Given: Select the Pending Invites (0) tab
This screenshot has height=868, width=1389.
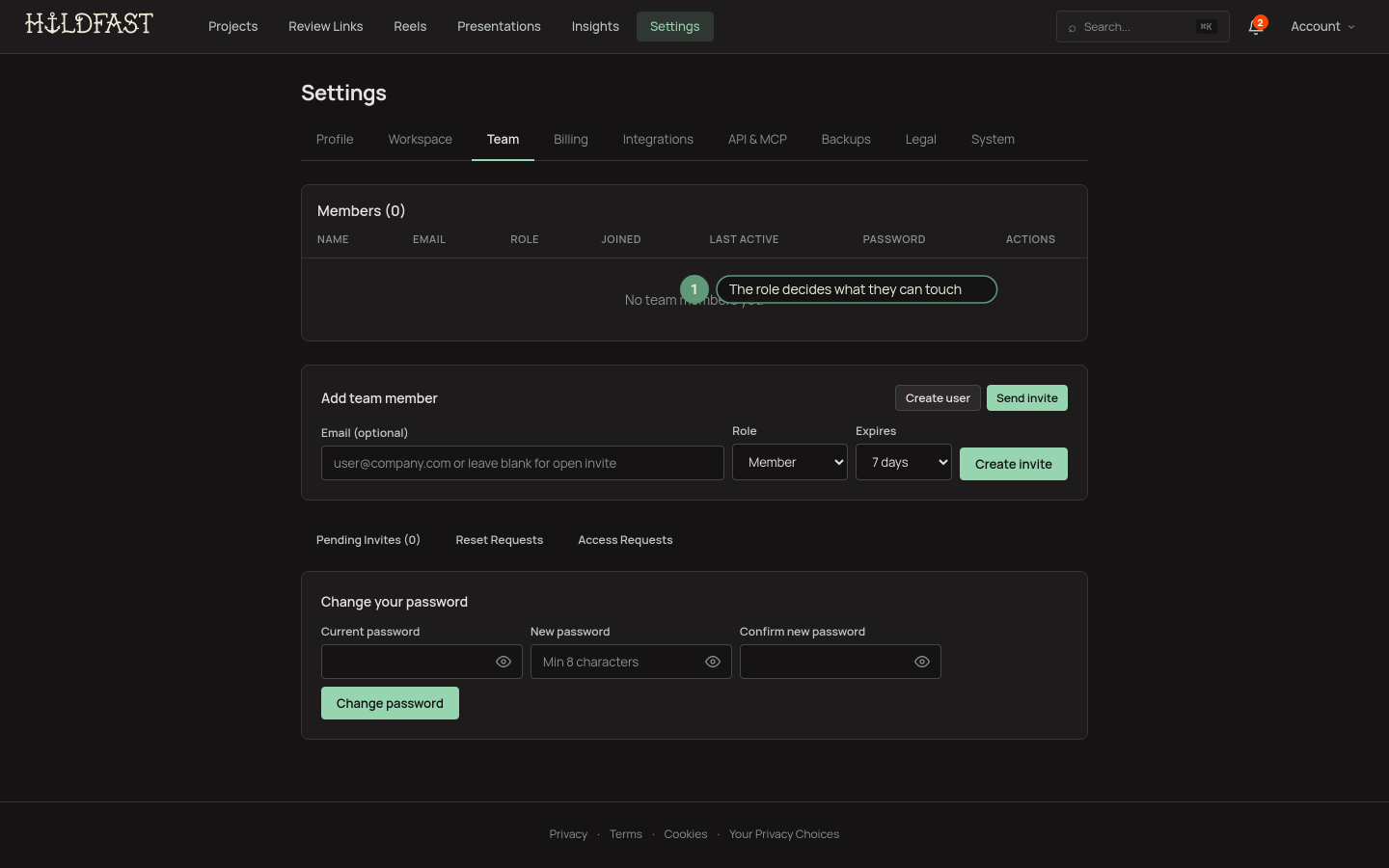Looking at the screenshot, I should pos(368,540).
